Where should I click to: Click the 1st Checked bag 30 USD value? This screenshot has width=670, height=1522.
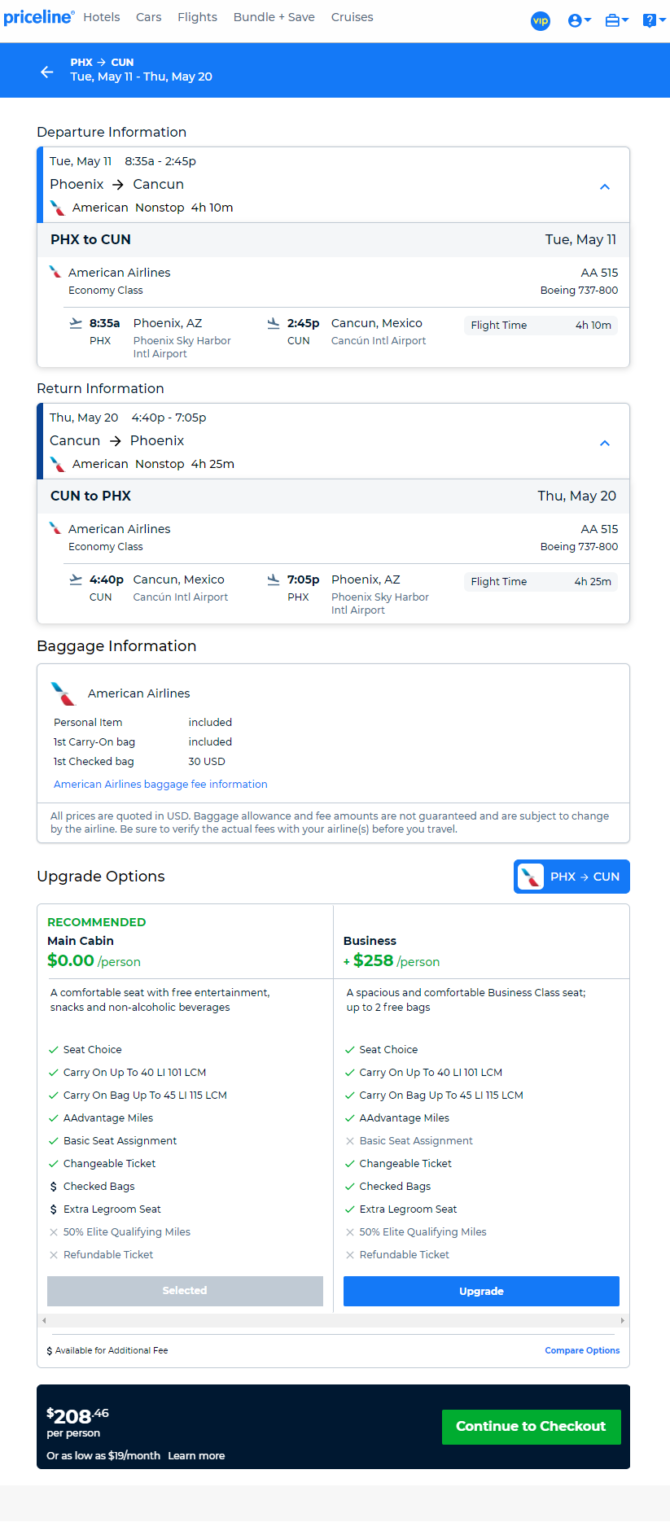coord(206,762)
